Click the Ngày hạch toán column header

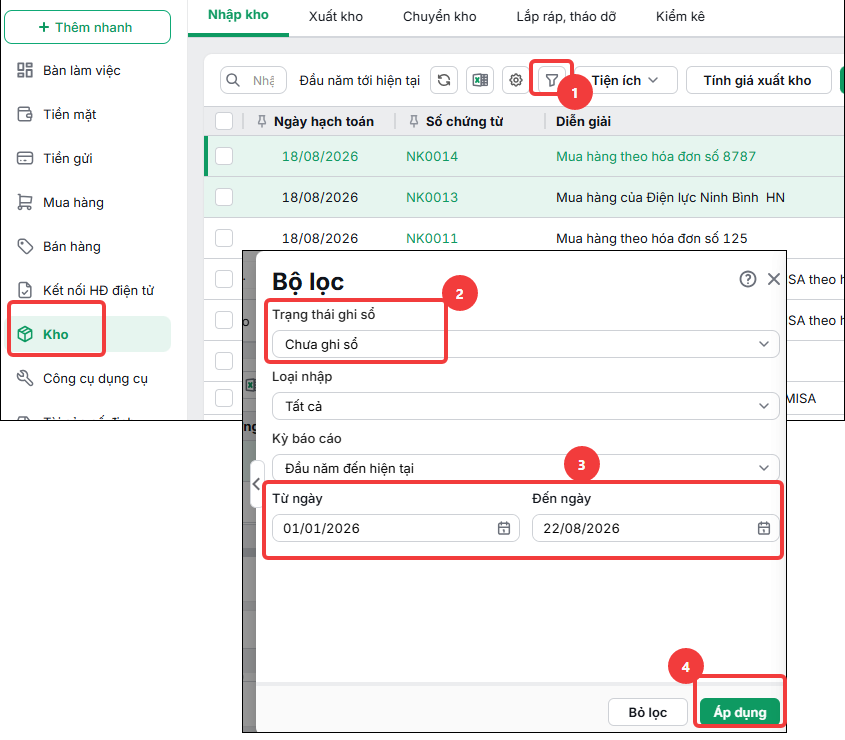coord(324,121)
